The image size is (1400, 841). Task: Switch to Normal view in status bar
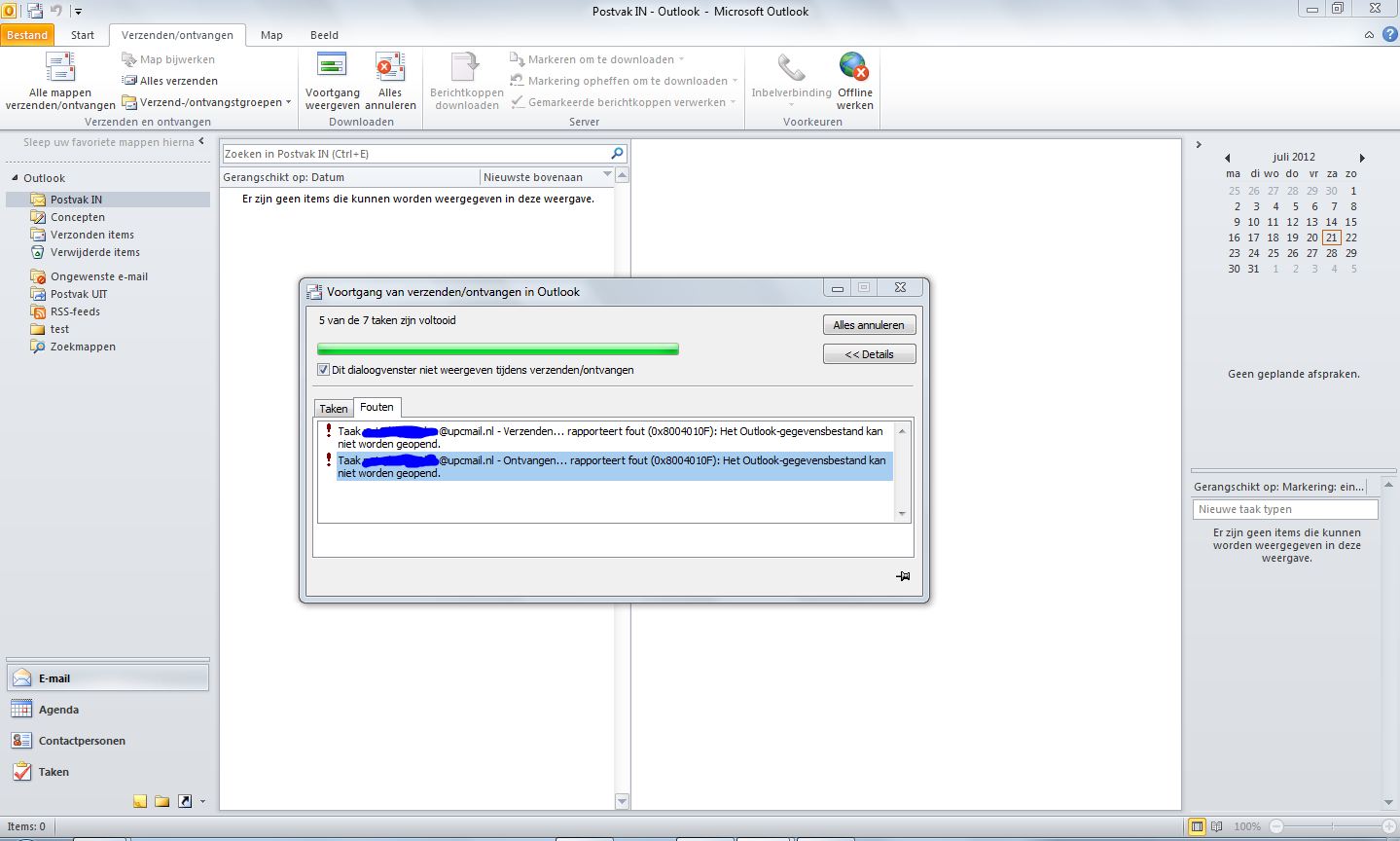click(x=1197, y=826)
